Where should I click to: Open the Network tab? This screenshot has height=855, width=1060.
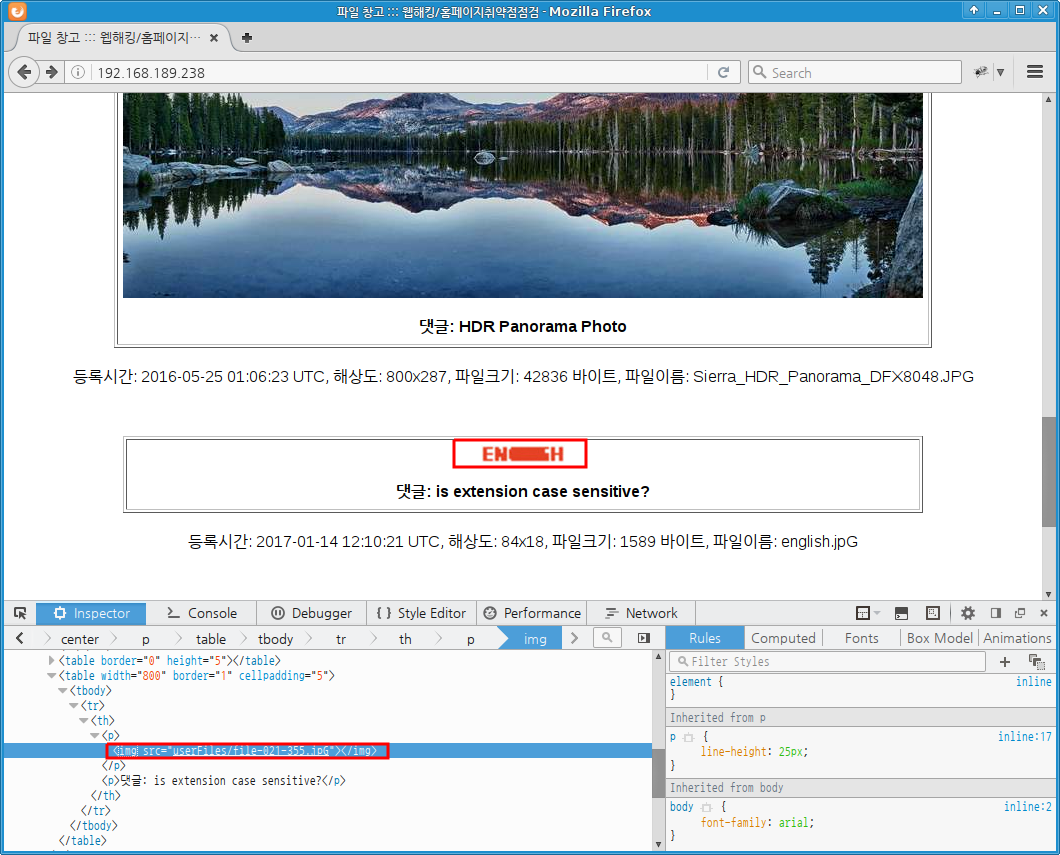tap(641, 613)
